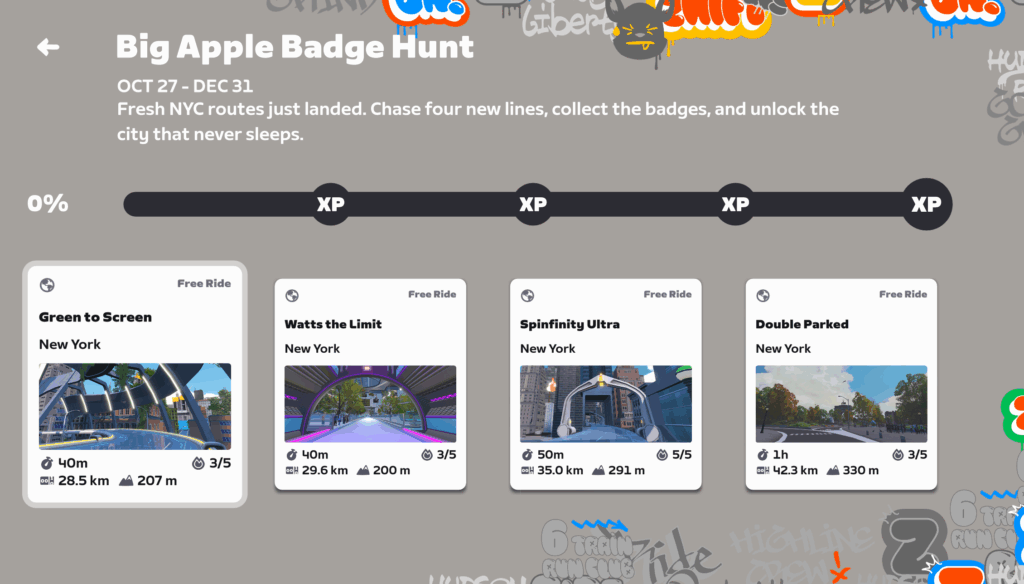This screenshot has height=584, width=1024.
Task: Click the globe icon on Green to Screen card
Action: pyautogui.click(x=47, y=285)
